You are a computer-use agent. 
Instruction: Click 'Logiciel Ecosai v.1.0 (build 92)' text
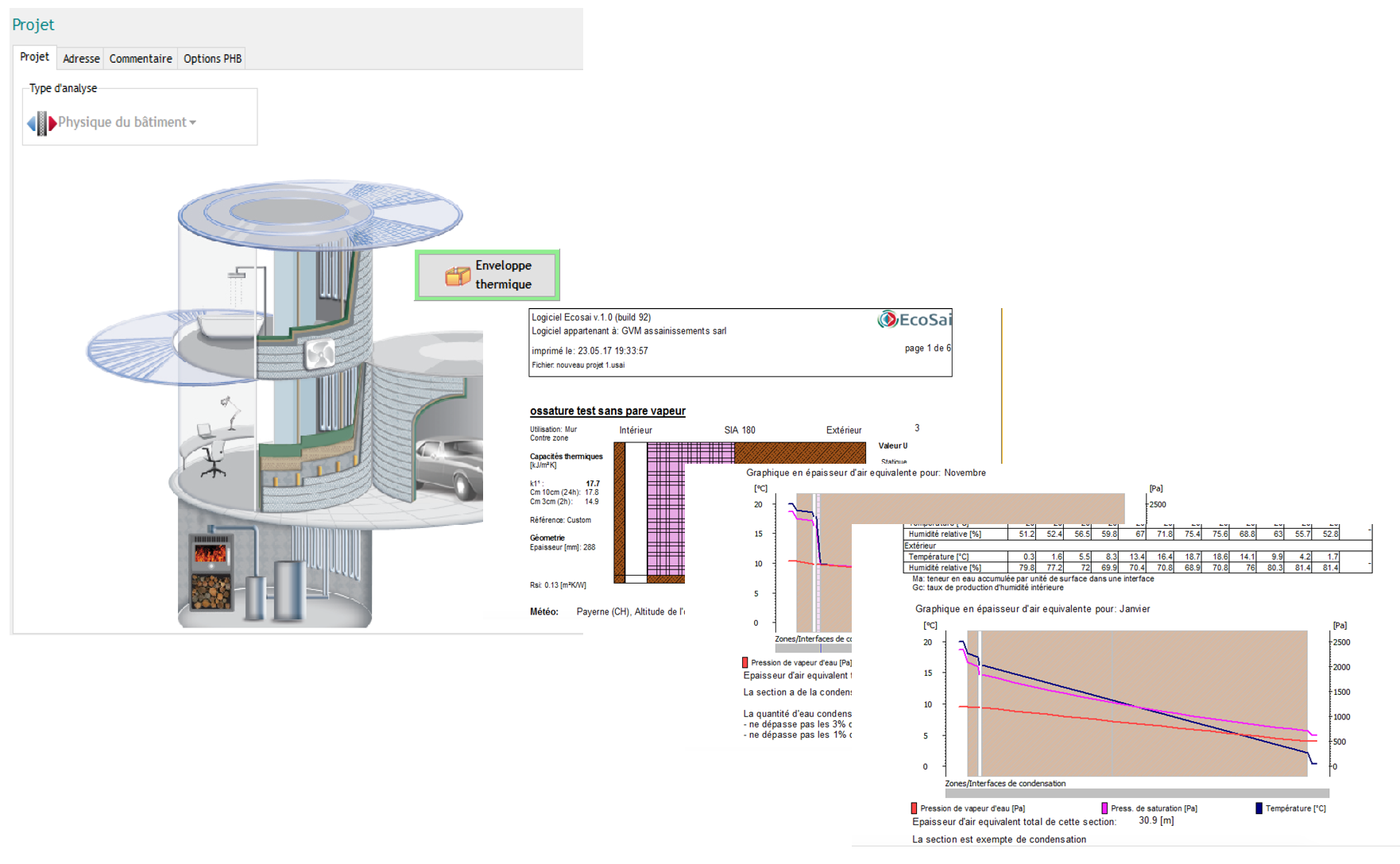[591, 317]
